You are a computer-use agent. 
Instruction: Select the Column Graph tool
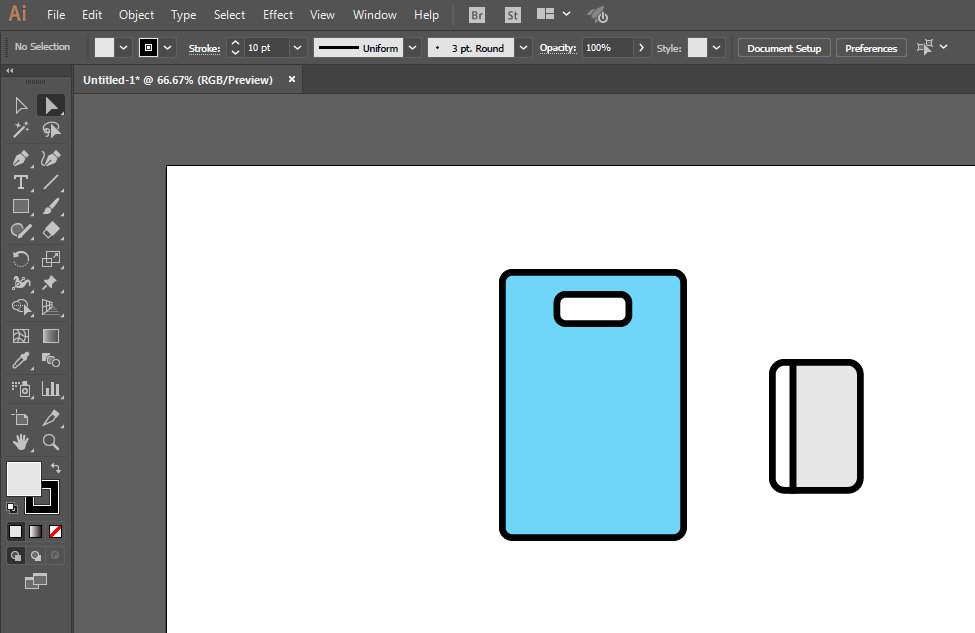[x=51, y=389]
